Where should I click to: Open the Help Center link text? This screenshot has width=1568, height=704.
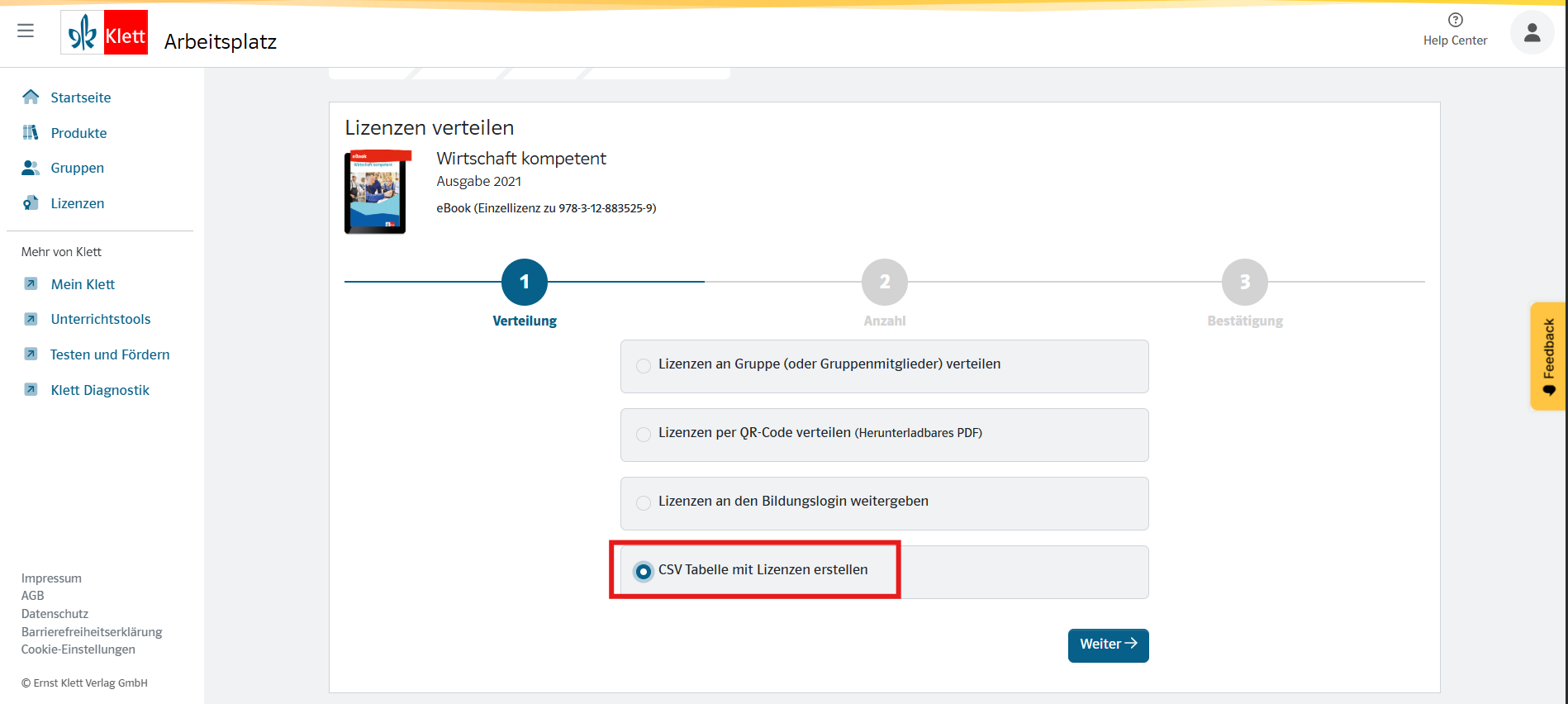pyautogui.click(x=1455, y=40)
